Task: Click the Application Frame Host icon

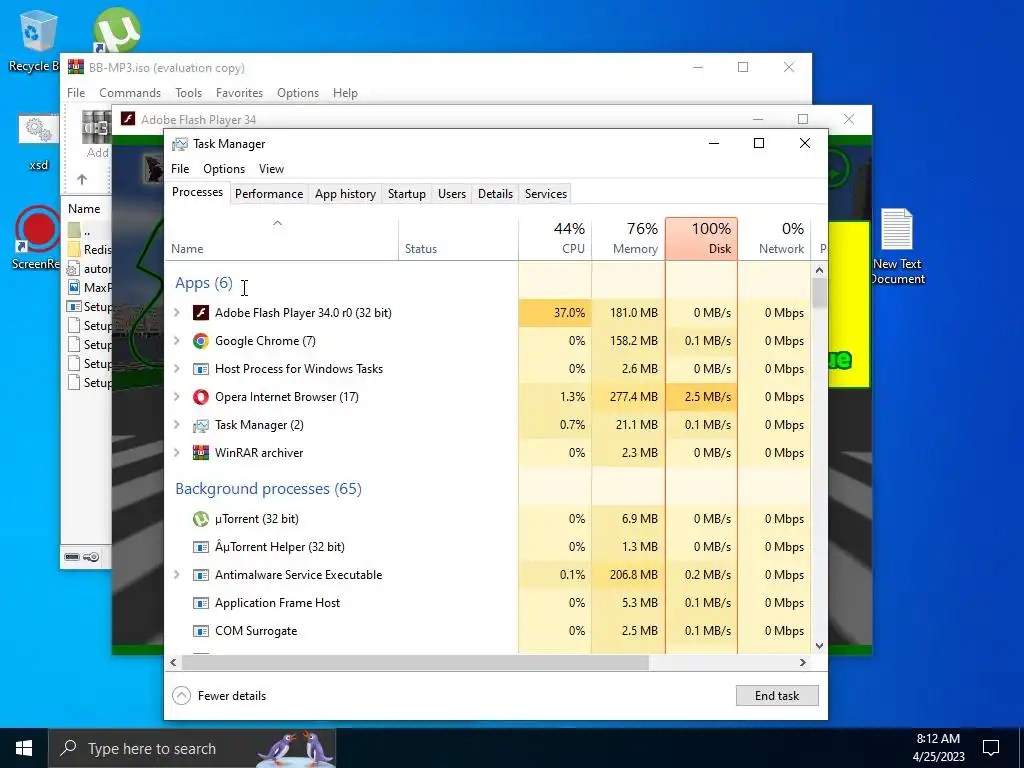Action: 200,603
